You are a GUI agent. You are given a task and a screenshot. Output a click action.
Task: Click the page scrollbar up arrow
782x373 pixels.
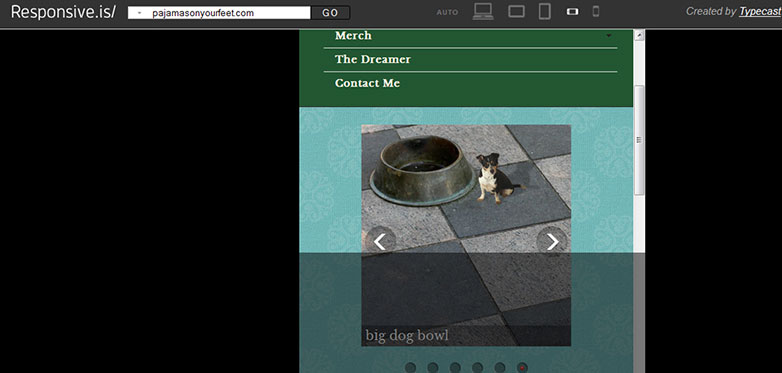tap(639, 35)
